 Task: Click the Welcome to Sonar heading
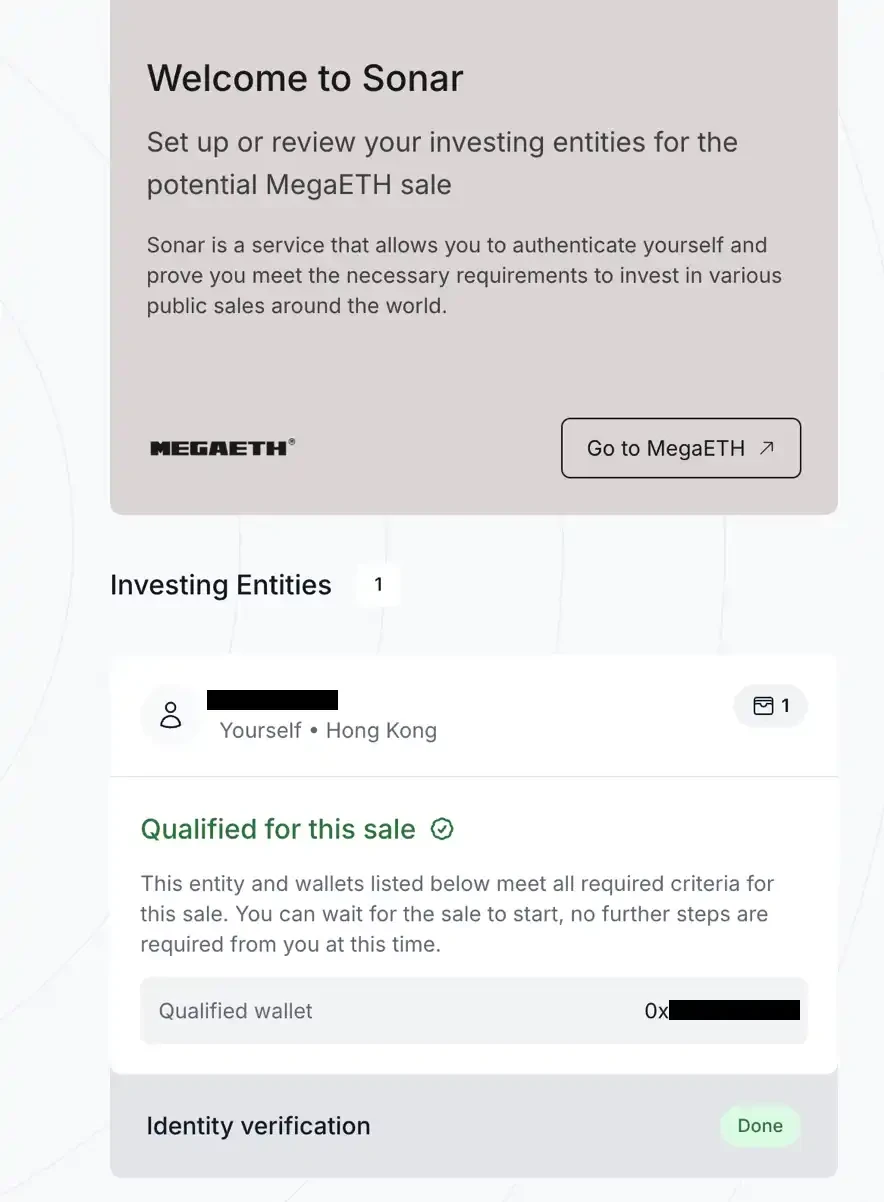(305, 78)
